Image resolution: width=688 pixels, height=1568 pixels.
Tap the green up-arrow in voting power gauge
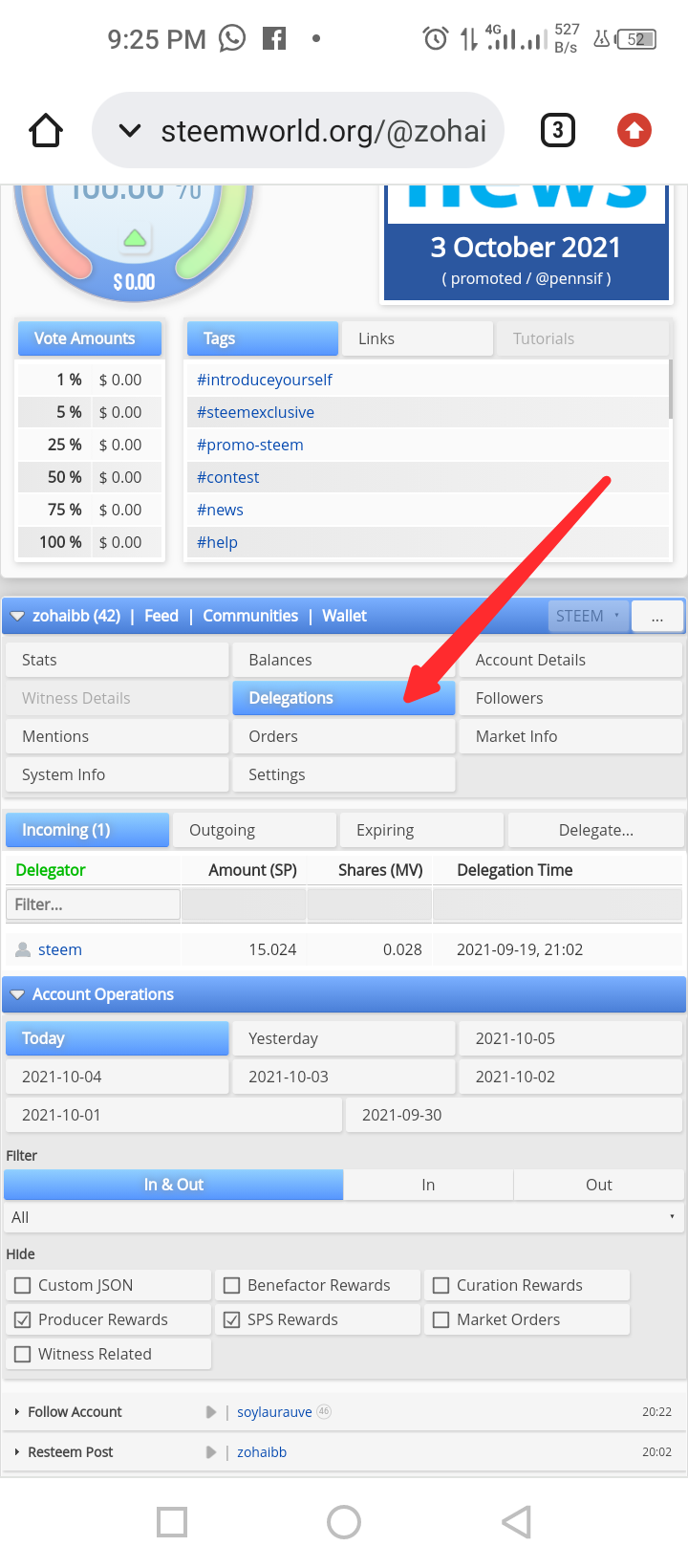click(x=135, y=237)
